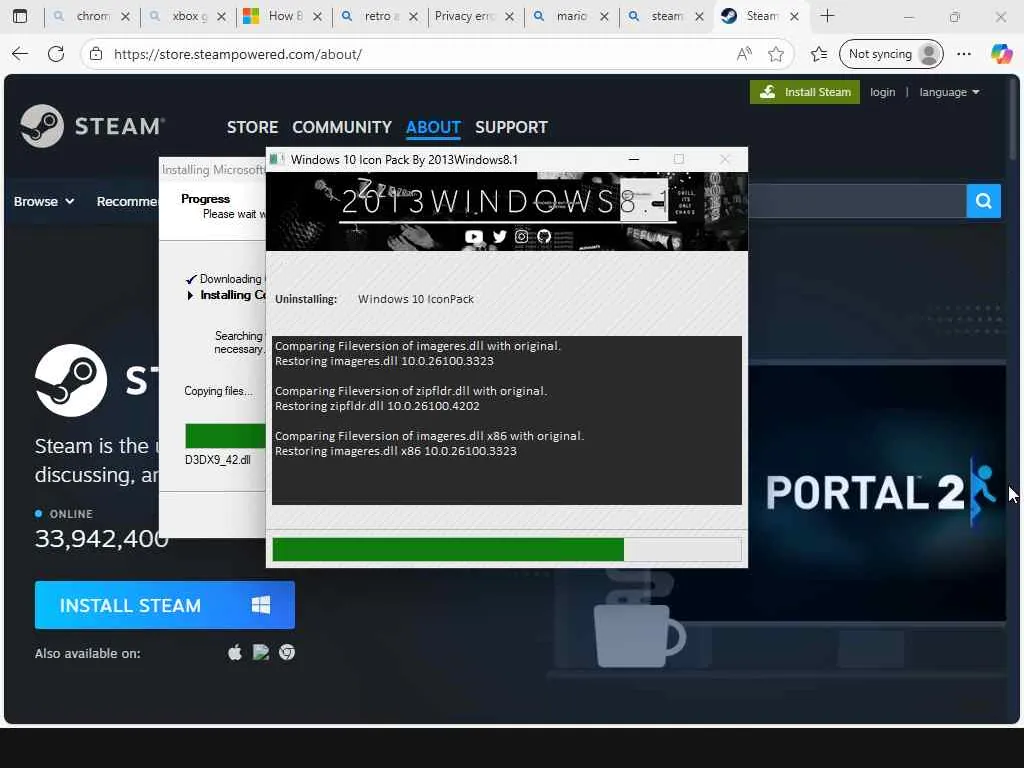Click the address bar URL field
Viewport: 1024px width, 768px height.
pyautogui.click(x=418, y=54)
